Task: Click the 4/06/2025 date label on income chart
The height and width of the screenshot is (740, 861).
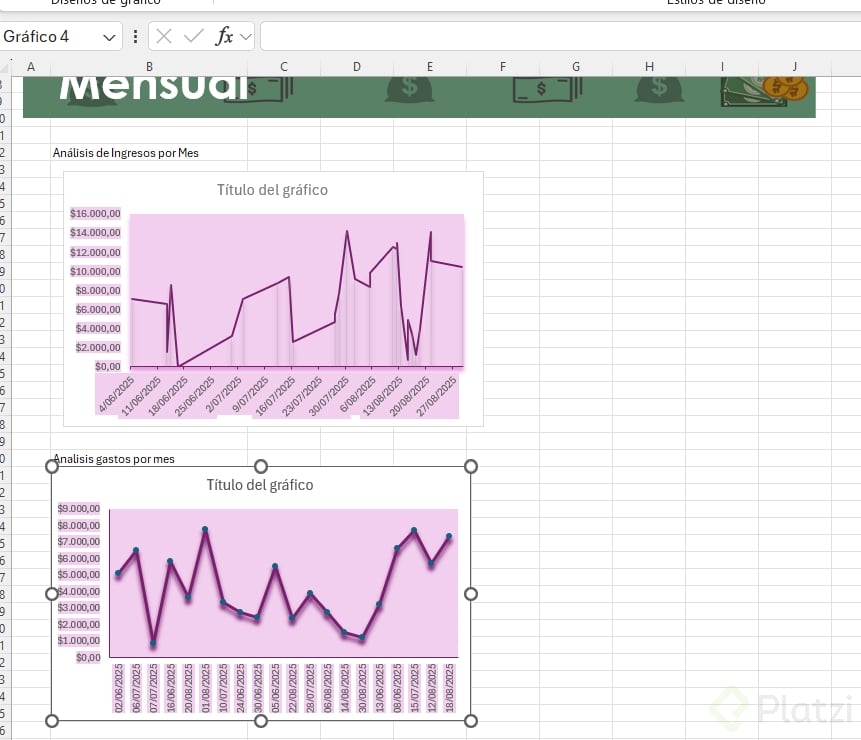Action: click(116, 394)
